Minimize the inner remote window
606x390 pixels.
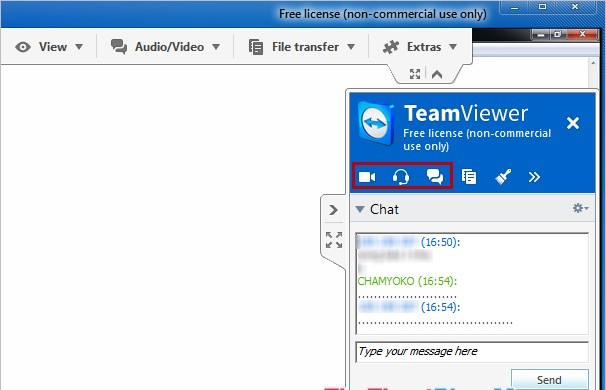(x=541, y=35)
